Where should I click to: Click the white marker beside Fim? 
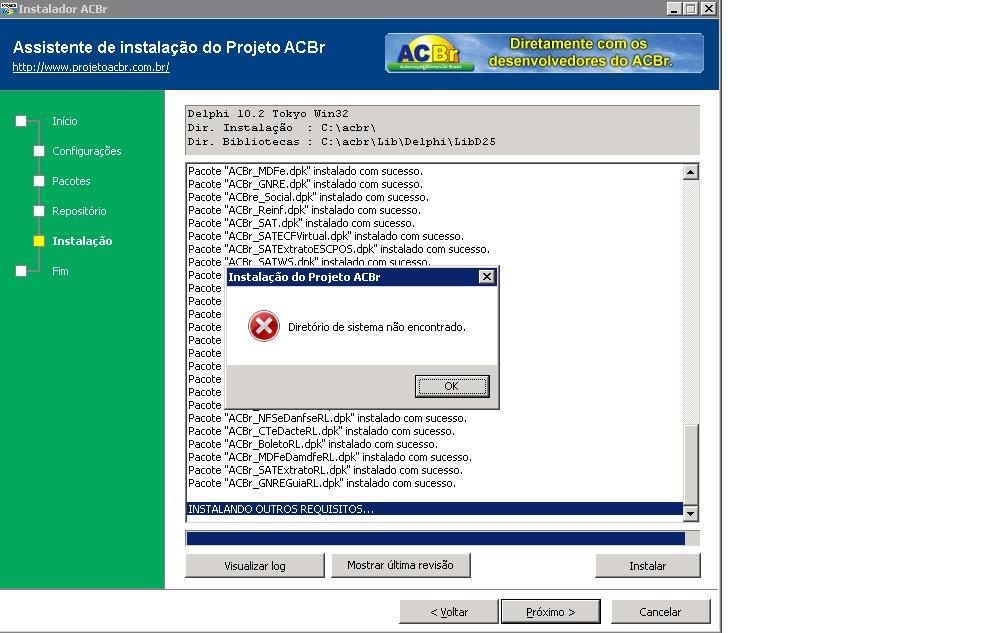coord(21,271)
